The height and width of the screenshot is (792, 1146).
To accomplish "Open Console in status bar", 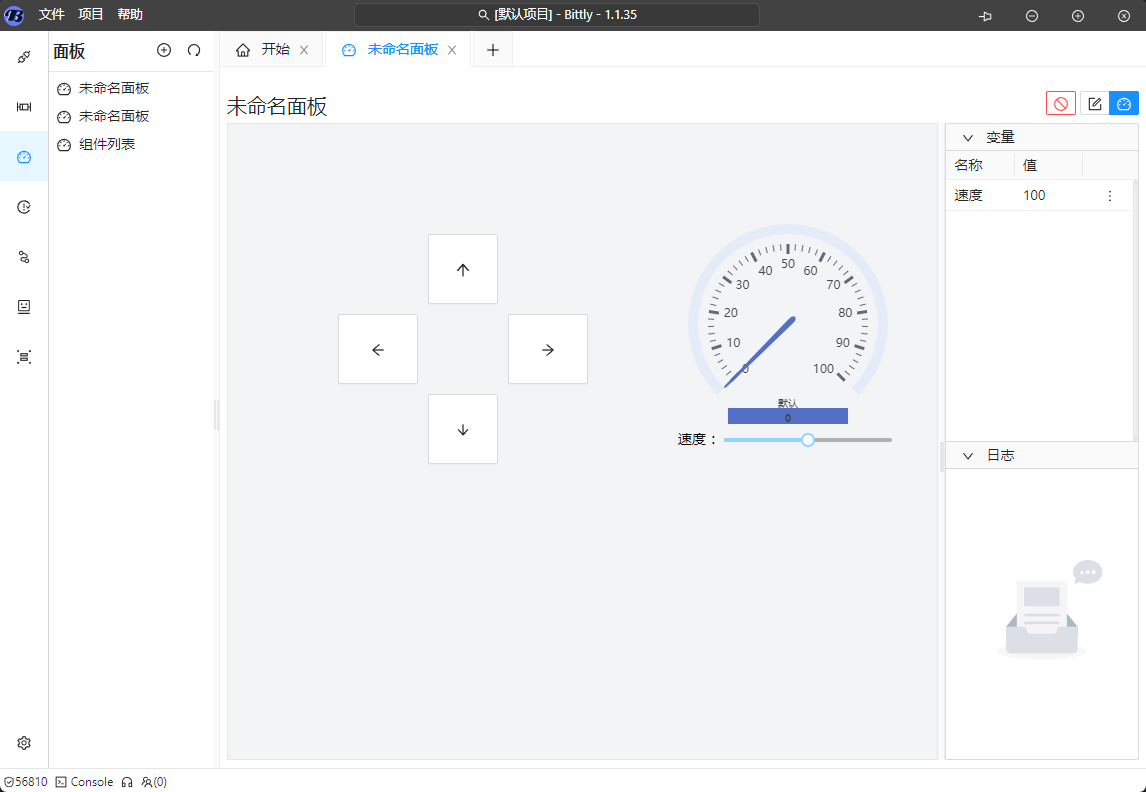I will click(84, 782).
